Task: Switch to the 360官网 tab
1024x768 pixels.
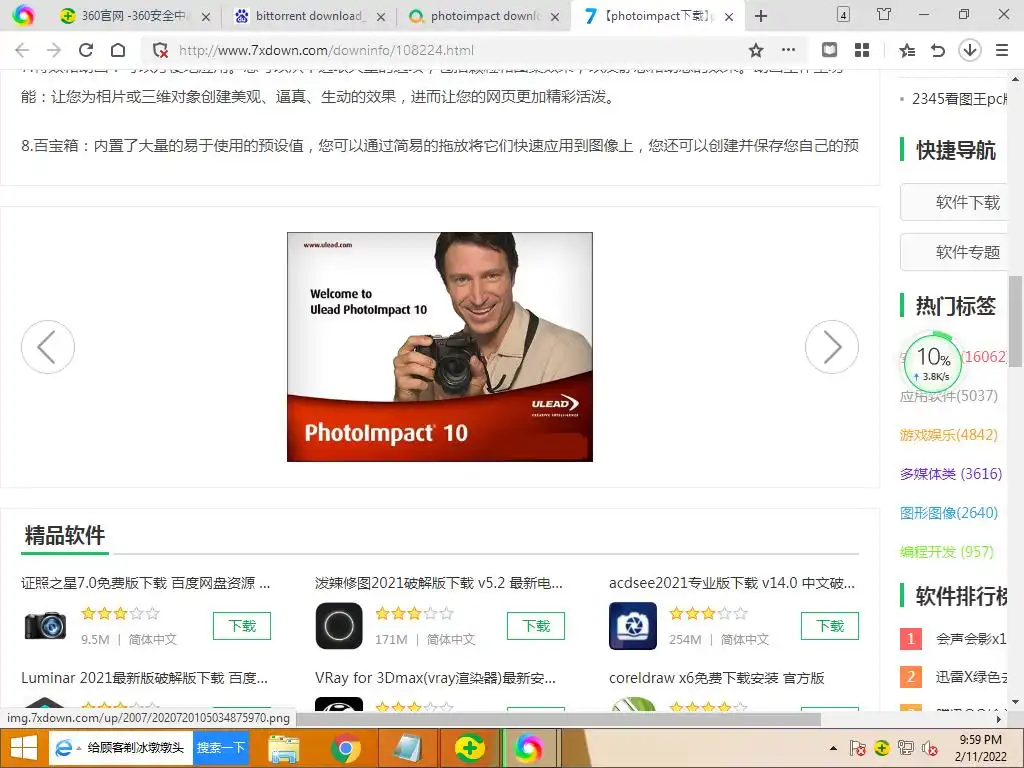Action: (x=134, y=16)
